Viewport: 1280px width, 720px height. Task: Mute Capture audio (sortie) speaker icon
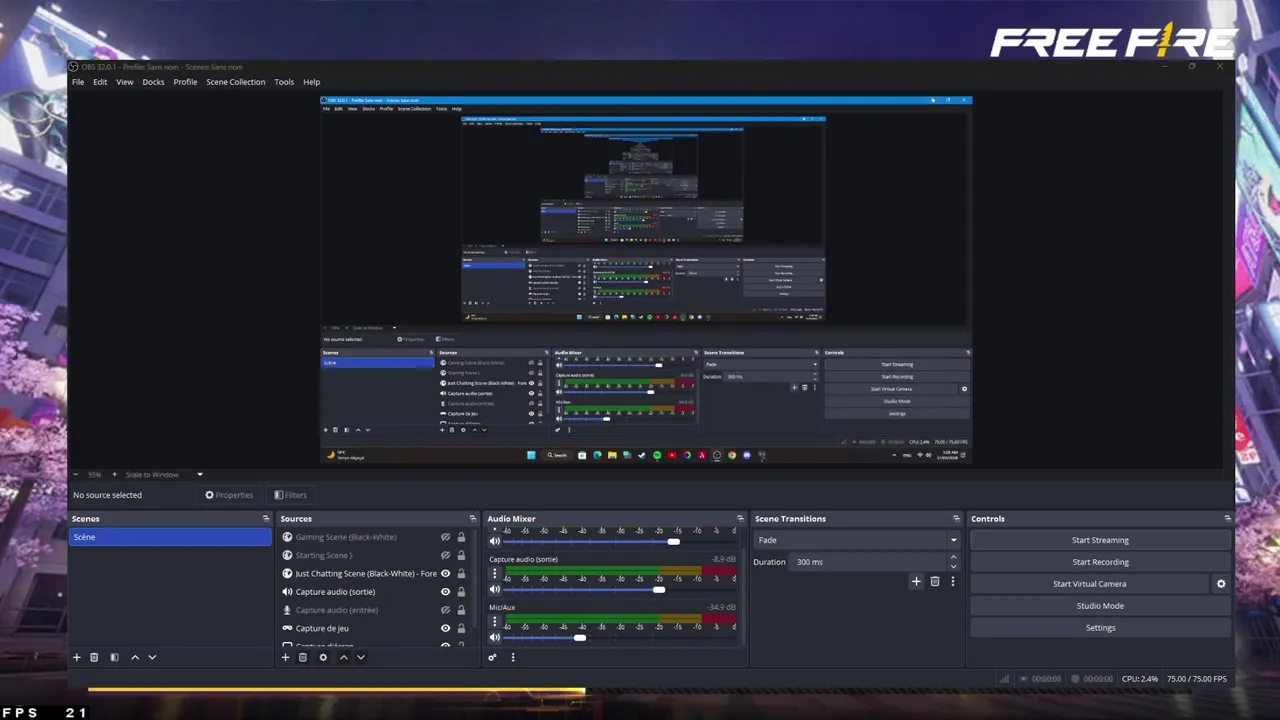click(494, 590)
